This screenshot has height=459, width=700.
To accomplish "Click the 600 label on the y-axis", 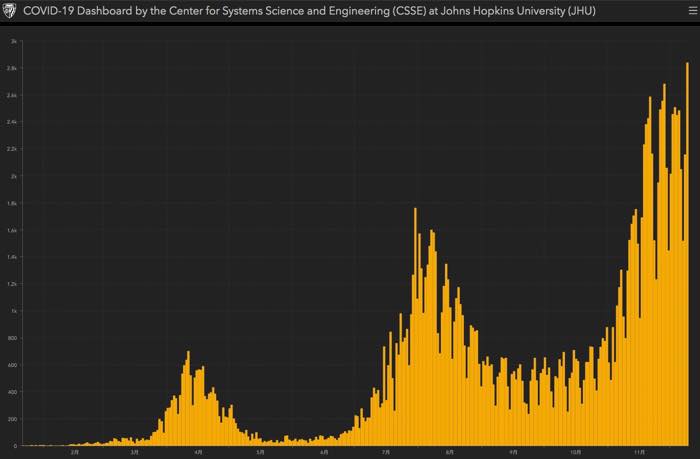I will [x=12, y=365].
